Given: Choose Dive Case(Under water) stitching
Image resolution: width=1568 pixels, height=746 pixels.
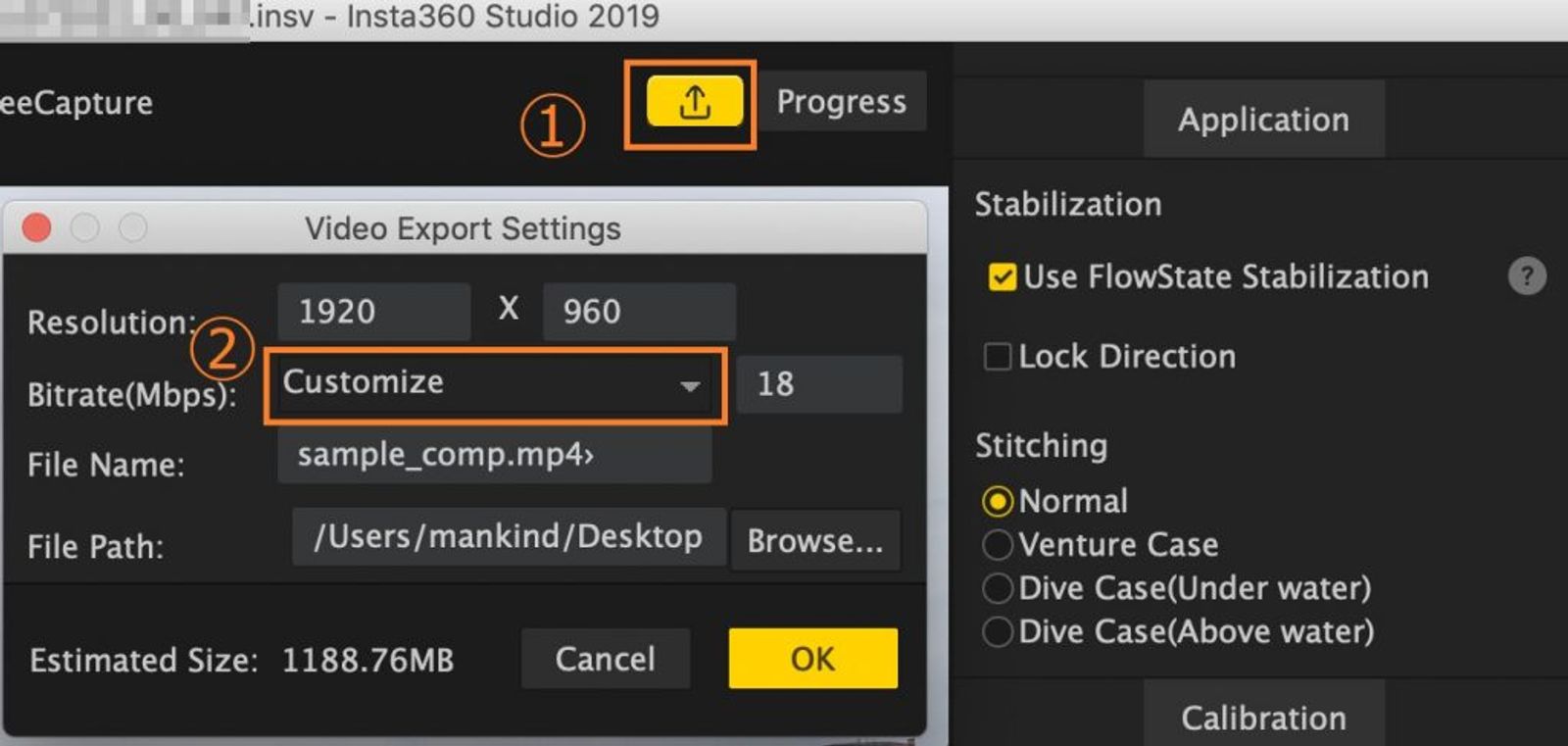Looking at the screenshot, I should pyautogui.click(x=998, y=588).
